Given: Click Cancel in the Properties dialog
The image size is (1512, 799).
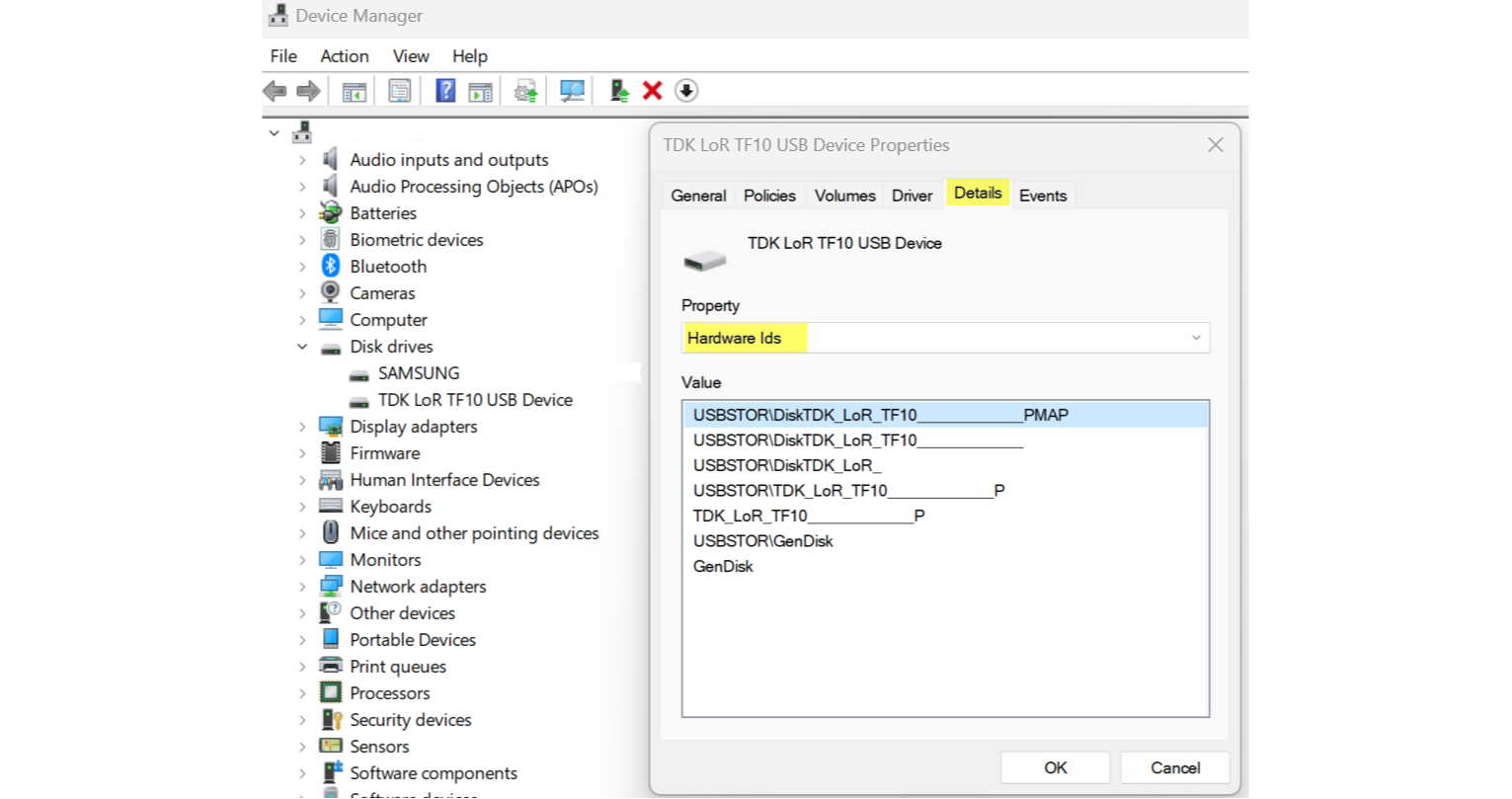Looking at the screenshot, I should tap(1175, 767).
